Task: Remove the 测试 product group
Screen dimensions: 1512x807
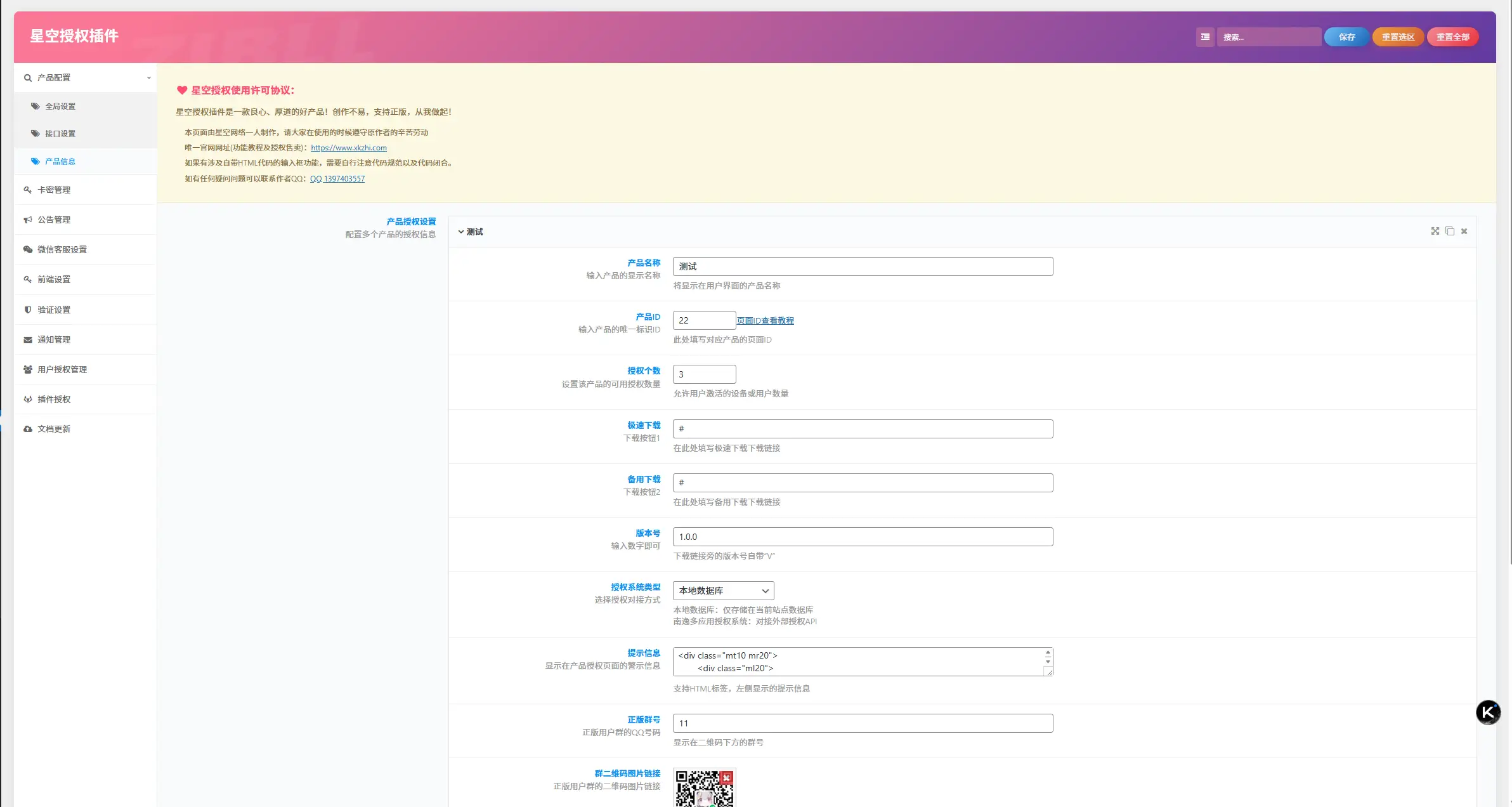Action: pos(1464,231)
